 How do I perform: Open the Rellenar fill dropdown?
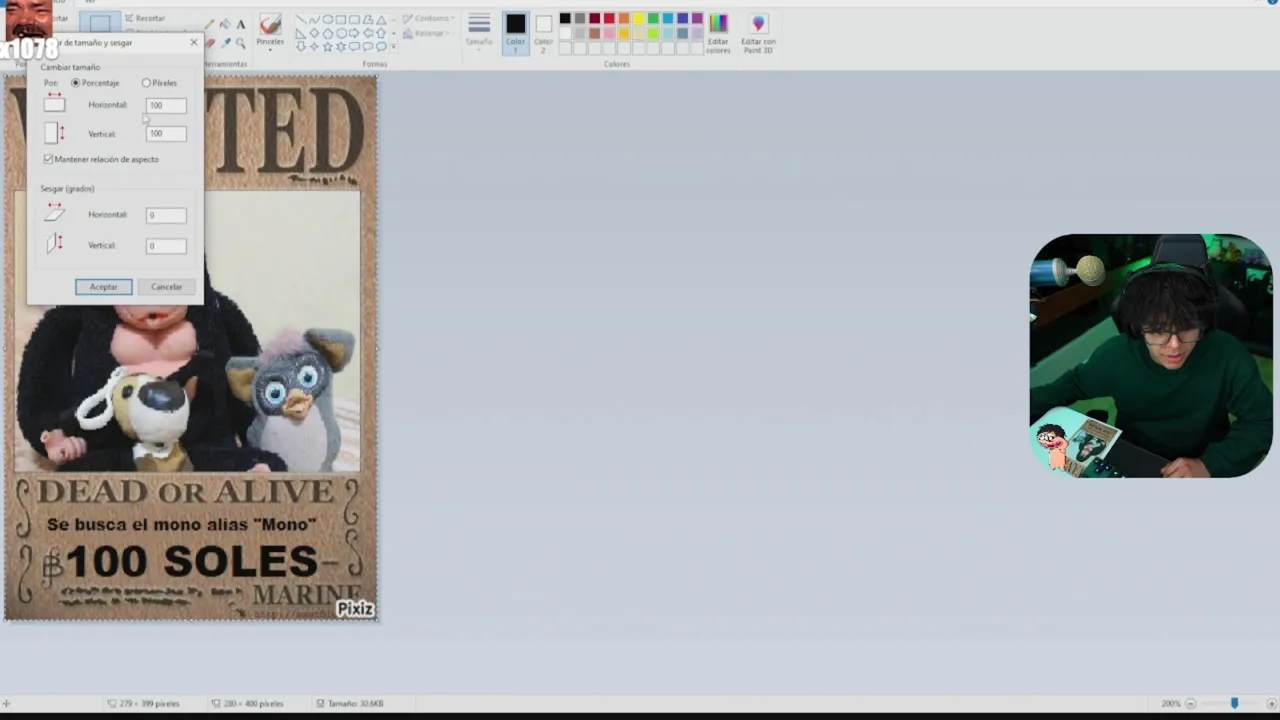click(427, 33)
